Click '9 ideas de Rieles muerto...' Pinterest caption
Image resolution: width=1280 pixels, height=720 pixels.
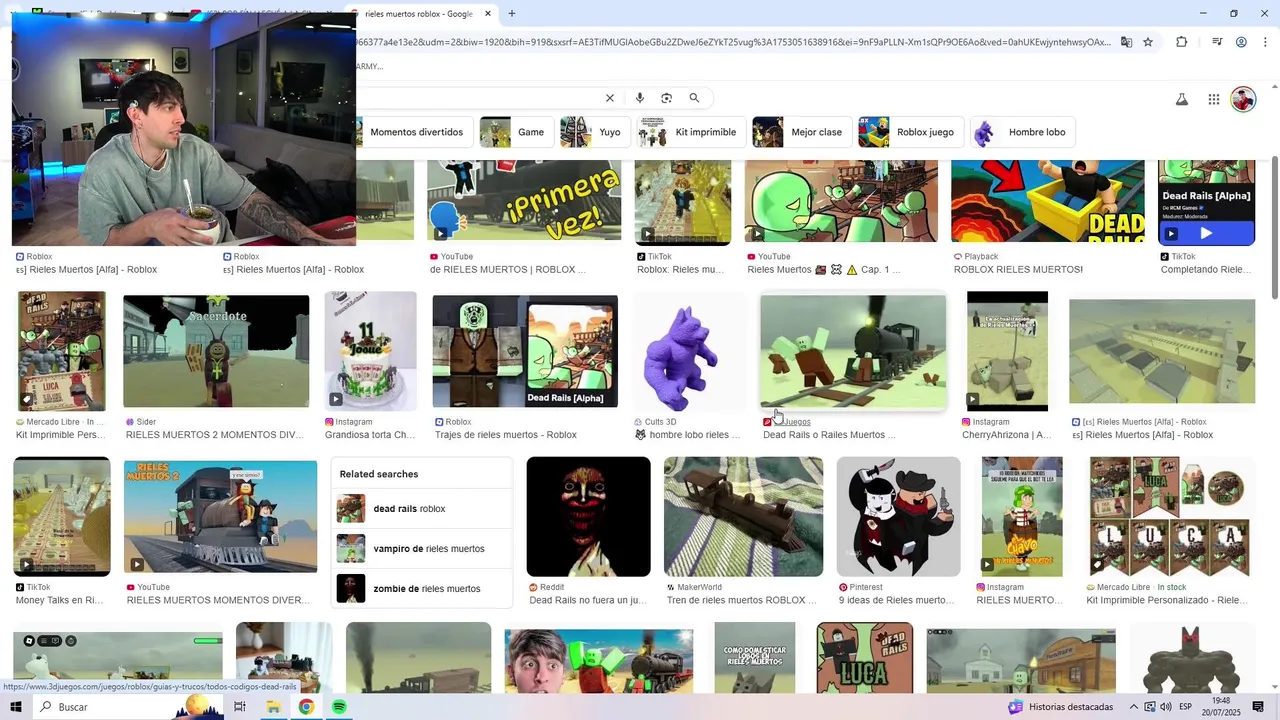click(x=896, y=601)
